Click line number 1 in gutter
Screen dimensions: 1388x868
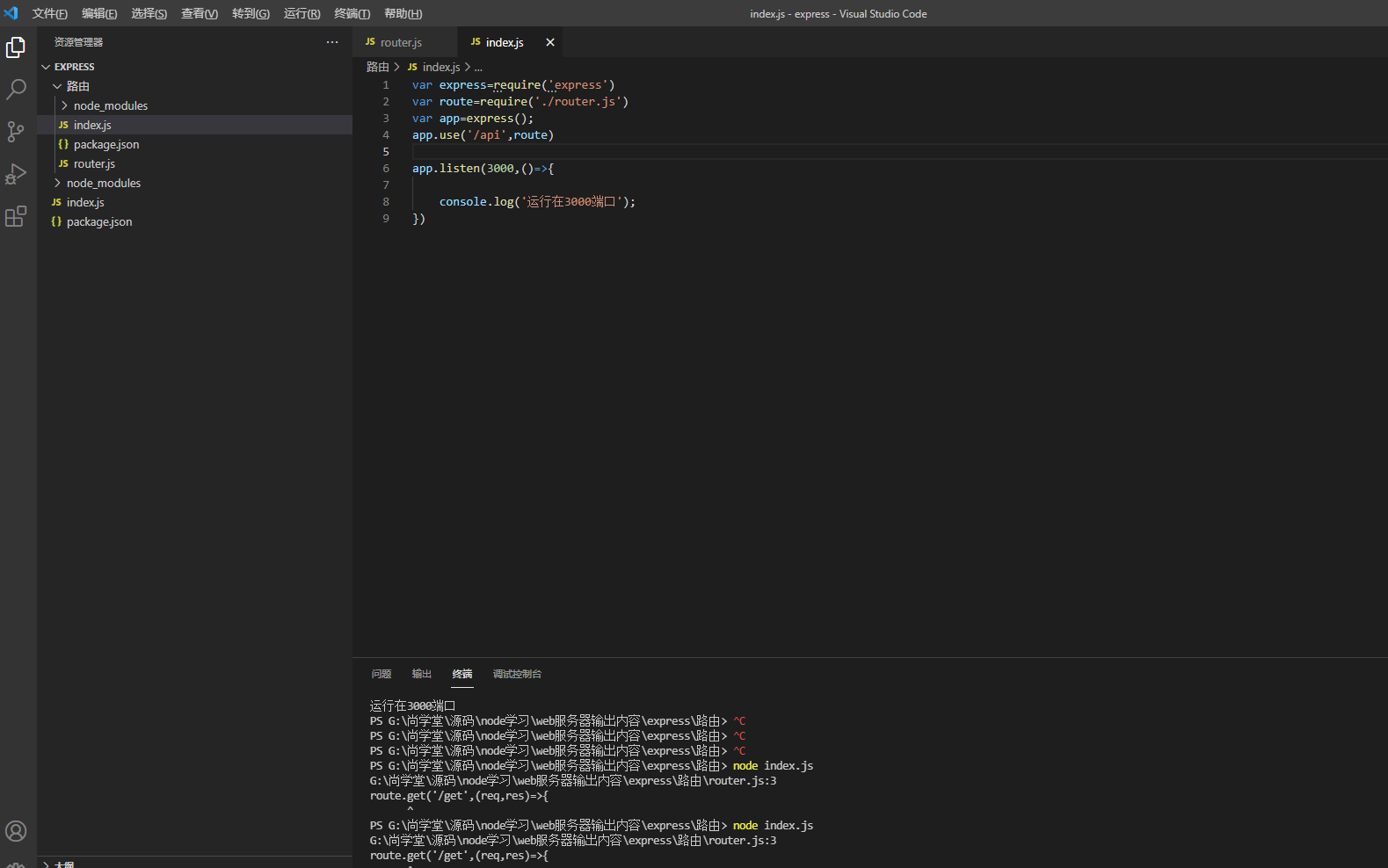click(x=386, y=85)
